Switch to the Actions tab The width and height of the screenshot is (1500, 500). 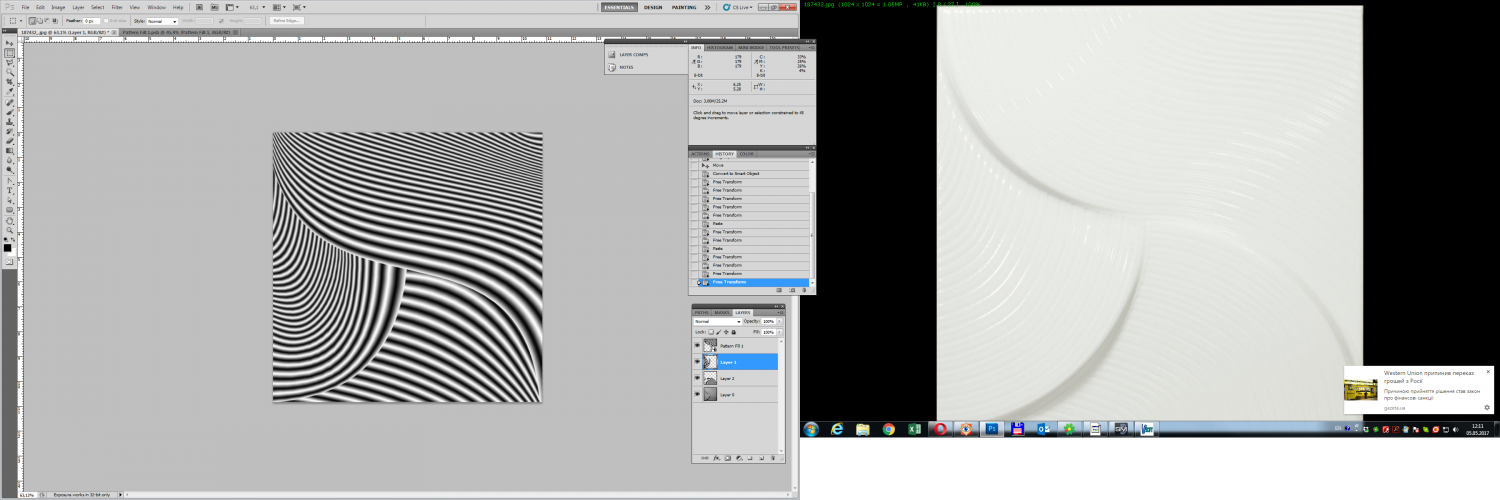tap(700, 154)
